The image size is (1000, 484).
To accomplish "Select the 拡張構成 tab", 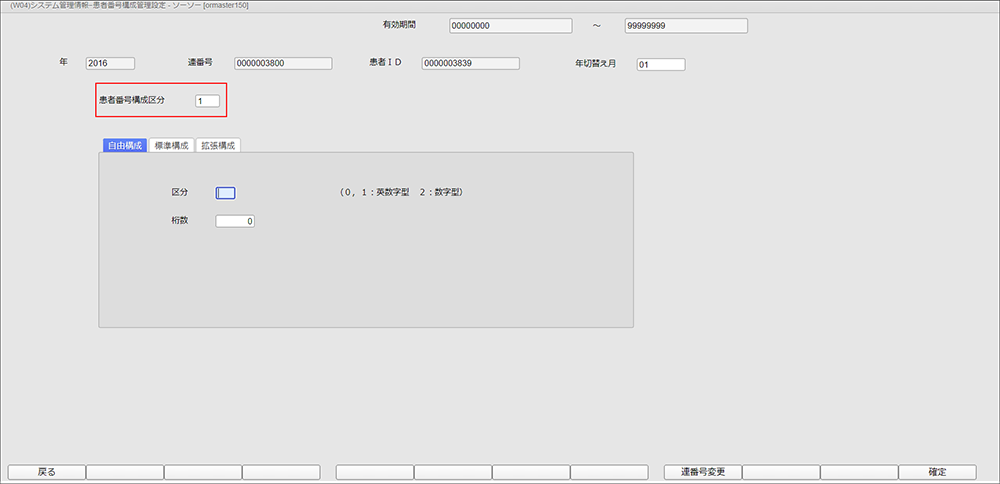I will click(x=218, y=145).
